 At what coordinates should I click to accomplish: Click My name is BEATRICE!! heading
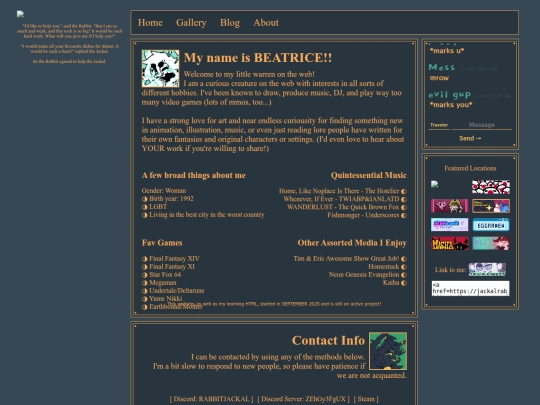[258, 58]
